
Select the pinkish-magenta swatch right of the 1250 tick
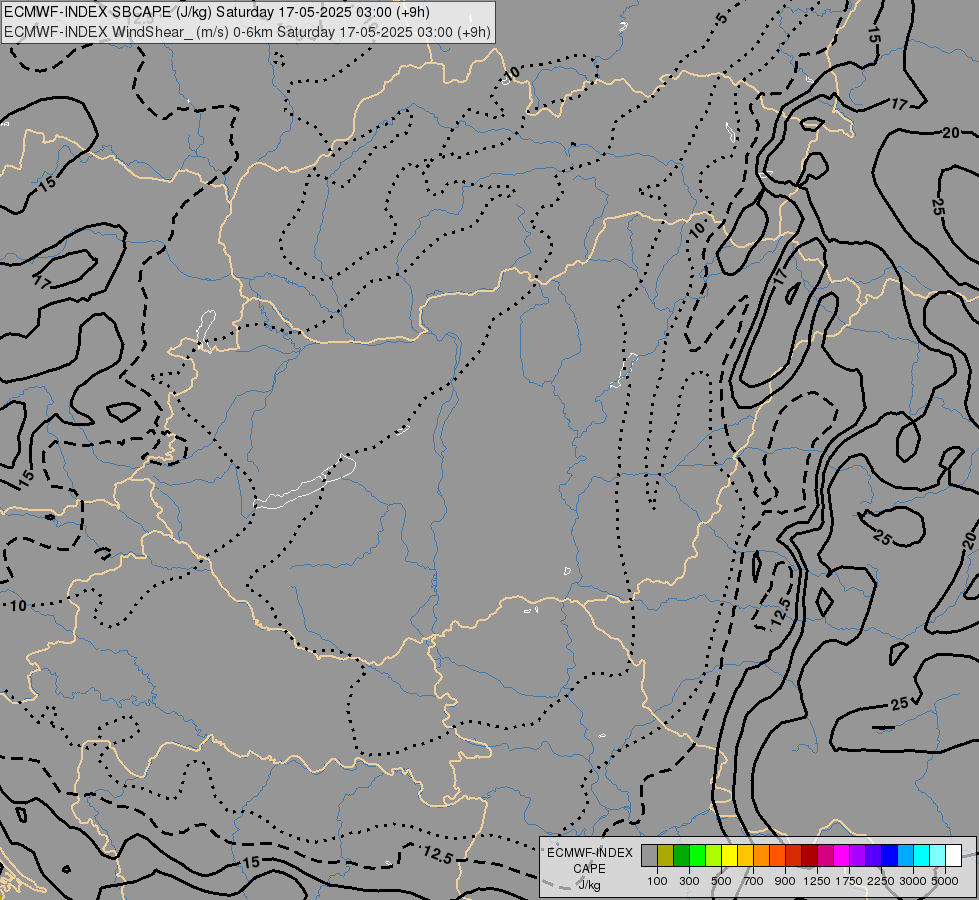[825, 855]
